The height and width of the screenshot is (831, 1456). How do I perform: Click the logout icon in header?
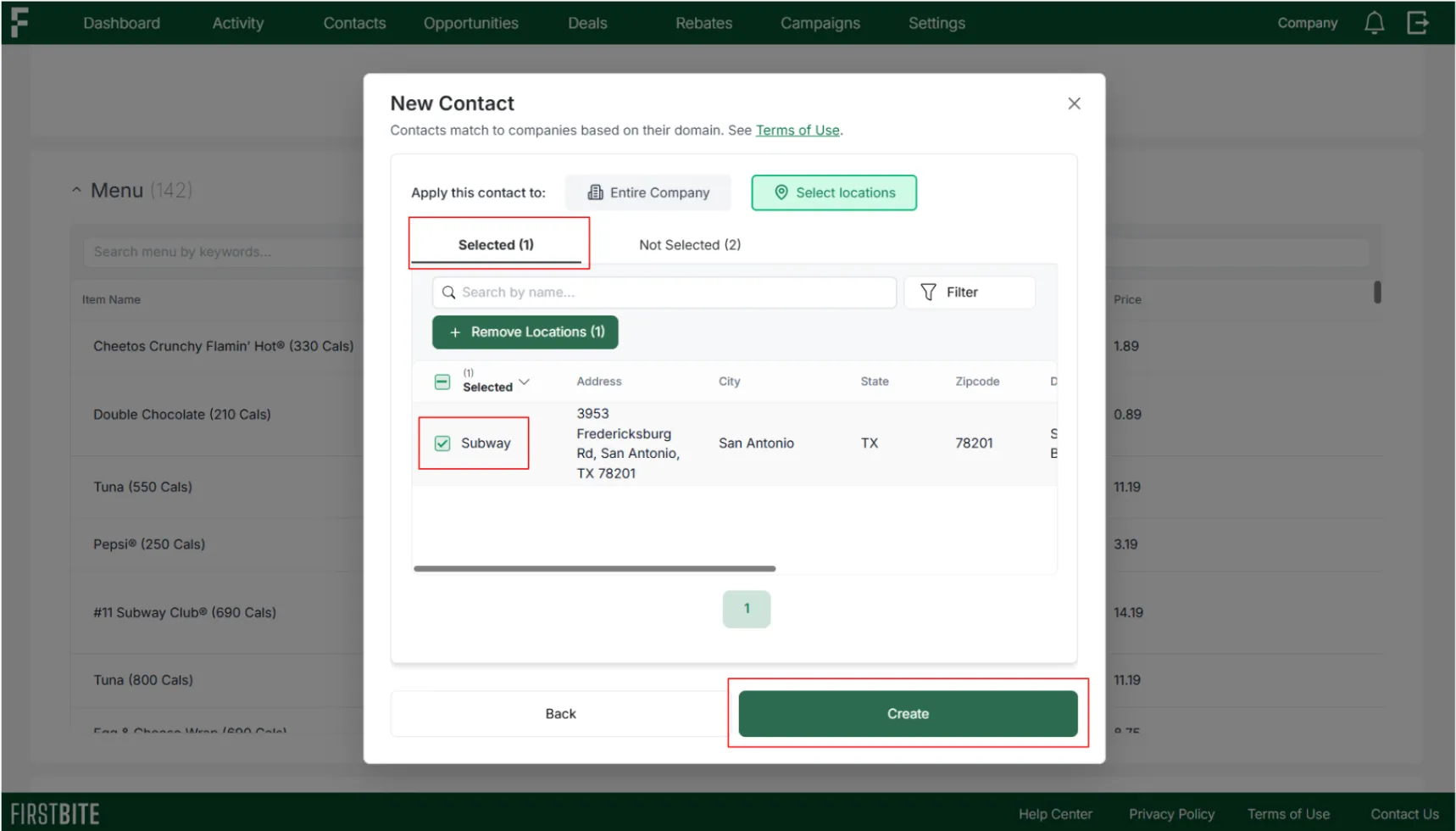point(1417,23)
